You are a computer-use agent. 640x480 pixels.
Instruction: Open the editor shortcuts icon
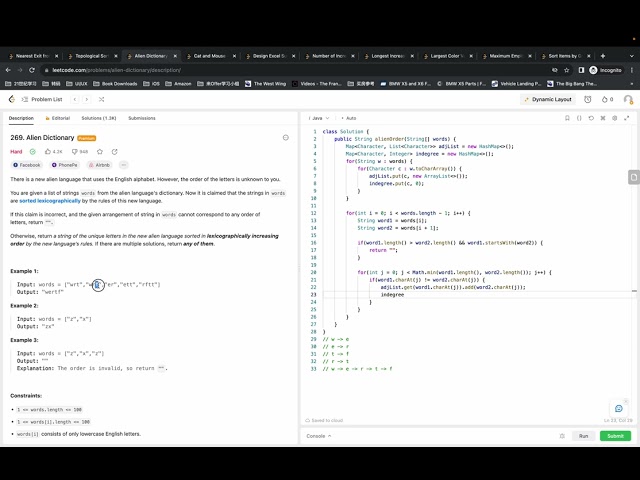point(602,118)
